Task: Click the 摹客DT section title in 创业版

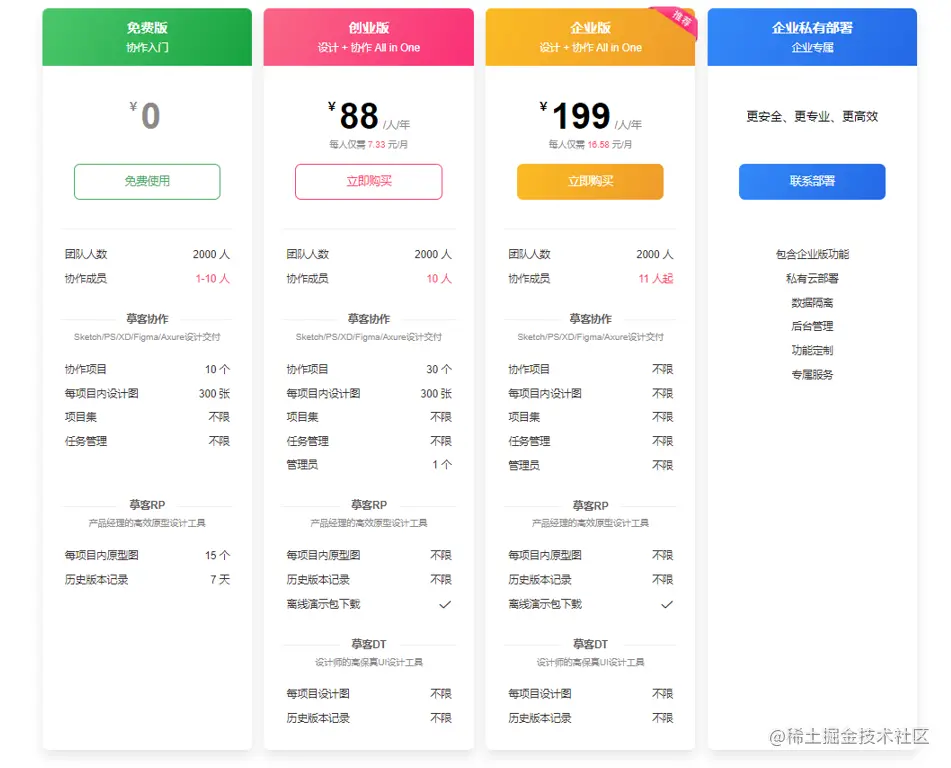Action: click(369, 644)
